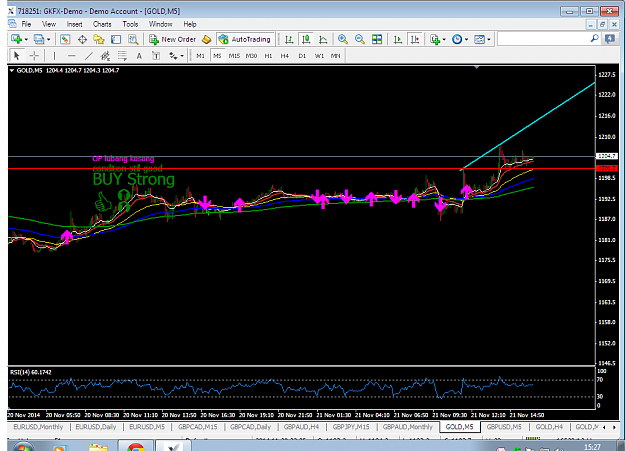Screen dimensions: 625x451
Task: Switch to the EURUSD,Monthly chart tab
Action: click(38, 427)
